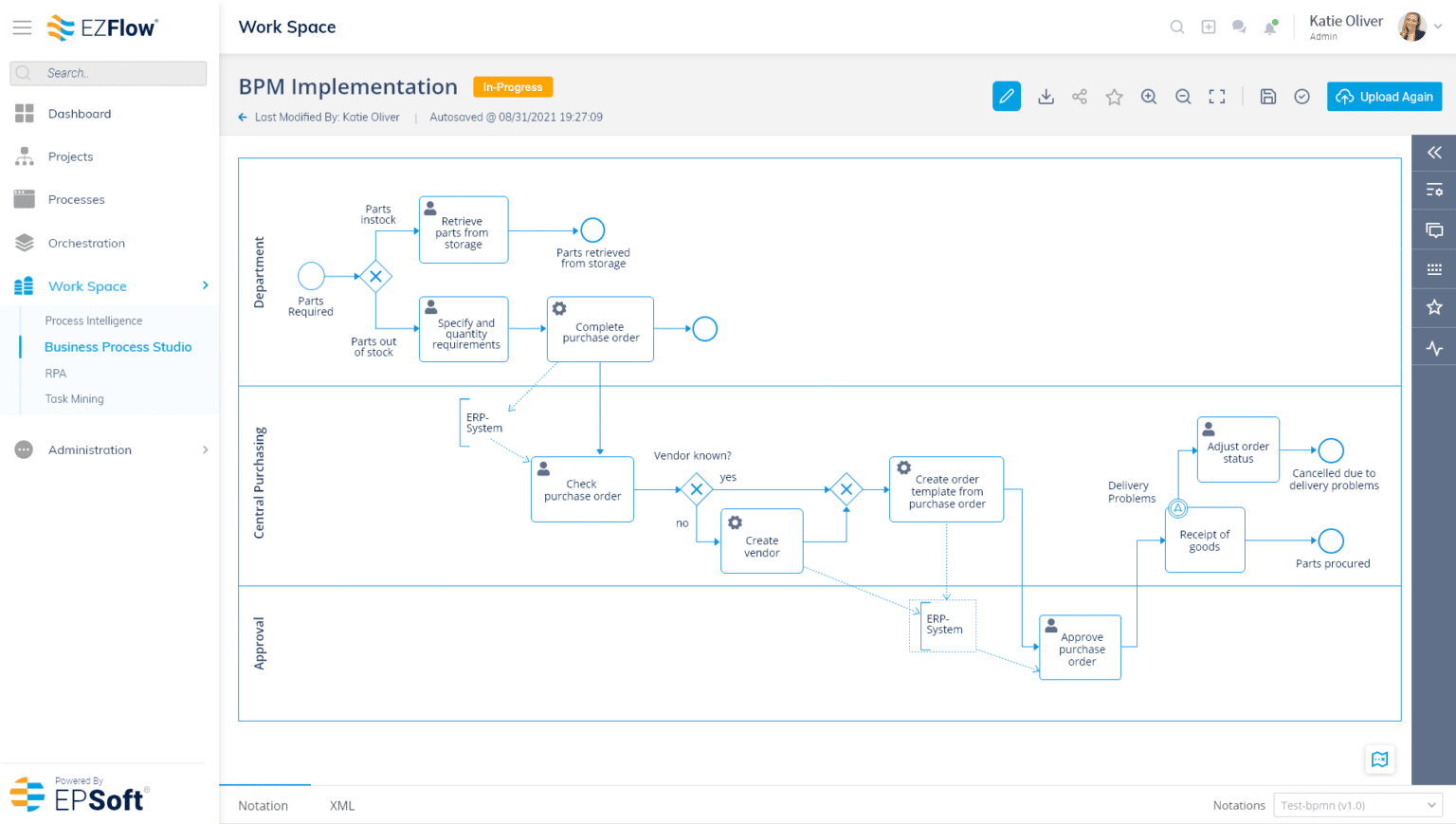
Task: Open the comments panel icon on the right sidebar
Action: pyautogui.click(x=1433, y=229)
